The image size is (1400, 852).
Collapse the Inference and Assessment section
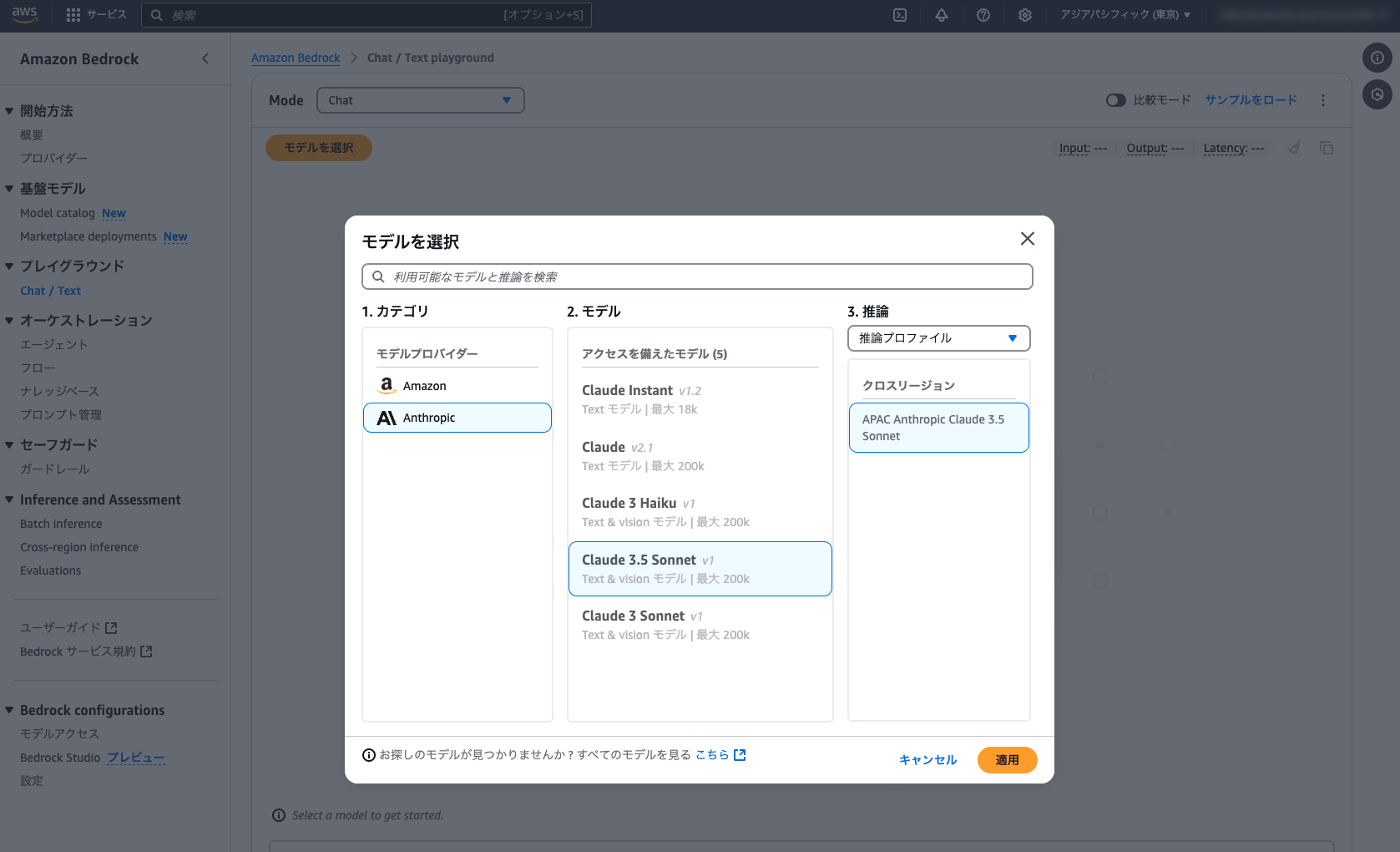9,500
